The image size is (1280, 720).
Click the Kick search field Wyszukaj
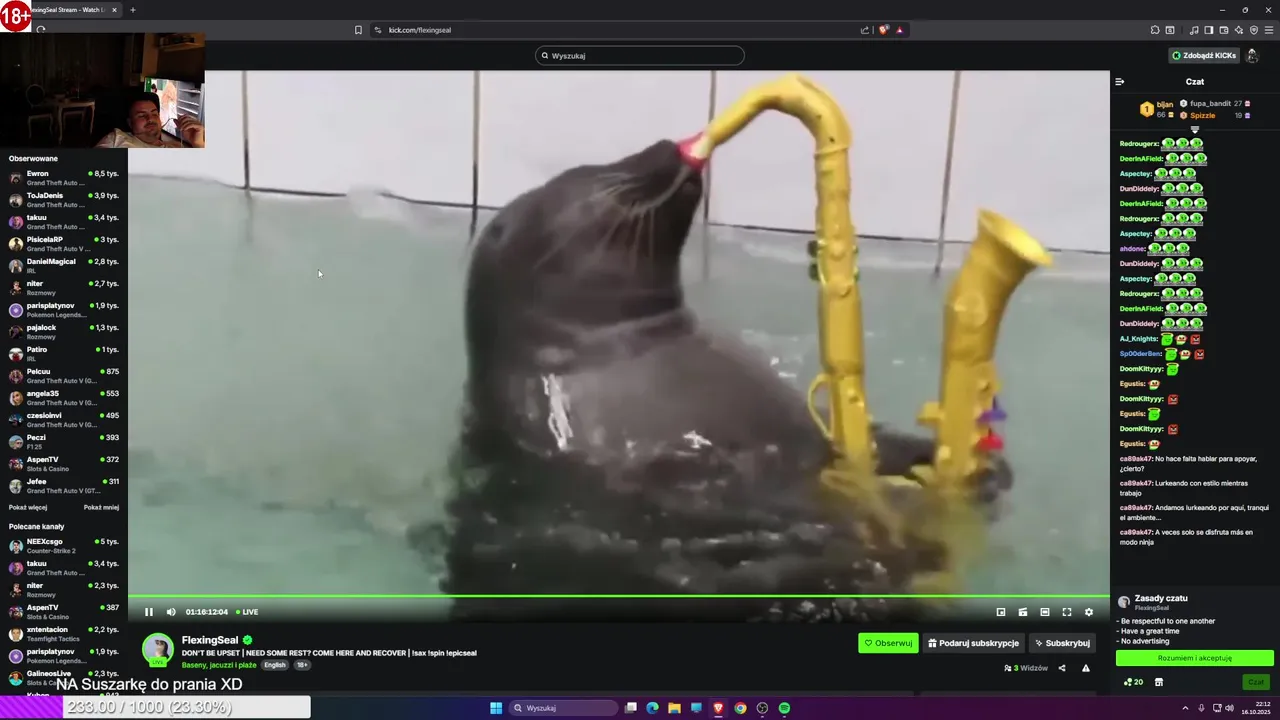640,56
